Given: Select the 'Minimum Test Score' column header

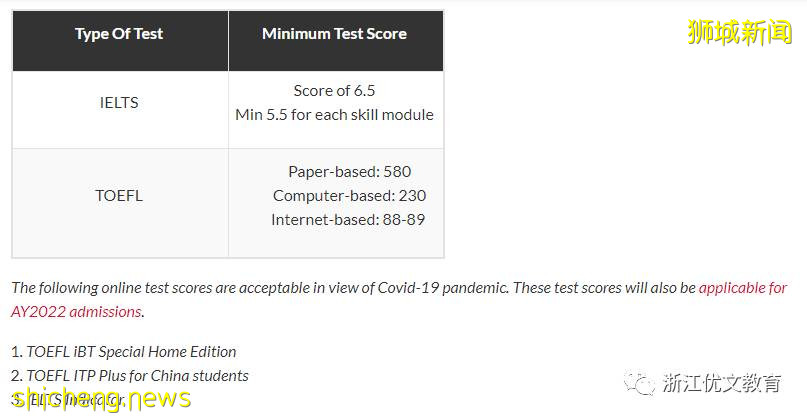Looking at the screenshot, I should pyautogui.click(x=334, y=34).
